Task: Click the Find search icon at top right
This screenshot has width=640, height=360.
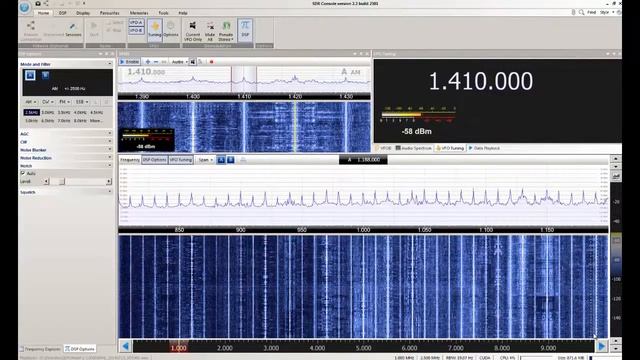Action: coord(581,13)
